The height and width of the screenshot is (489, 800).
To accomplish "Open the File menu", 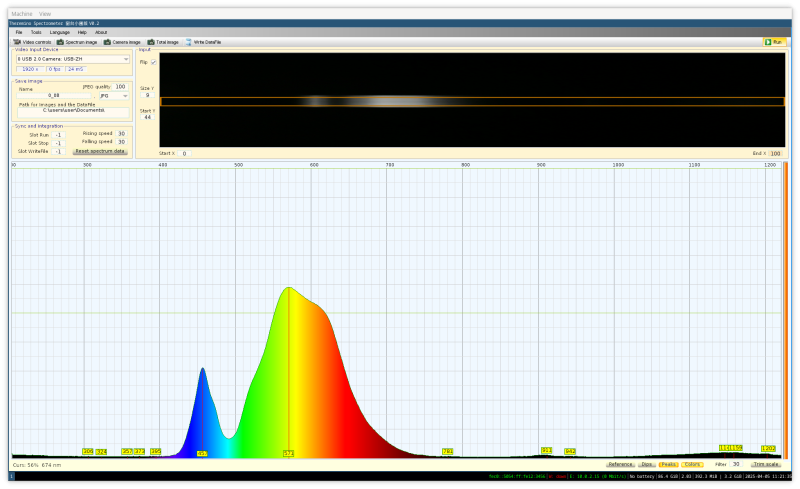I will click(x=19, y=32).
